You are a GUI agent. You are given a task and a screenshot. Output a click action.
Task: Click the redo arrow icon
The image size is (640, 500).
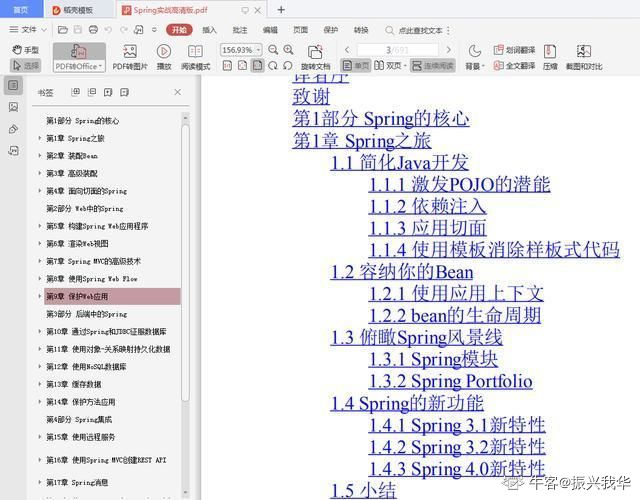pyautogui.click(x=124, y=30)
